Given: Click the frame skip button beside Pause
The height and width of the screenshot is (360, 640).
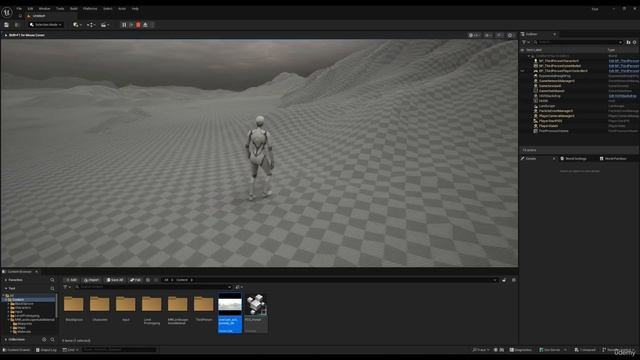Looking at the screenshot, I should tap(131, 25).
